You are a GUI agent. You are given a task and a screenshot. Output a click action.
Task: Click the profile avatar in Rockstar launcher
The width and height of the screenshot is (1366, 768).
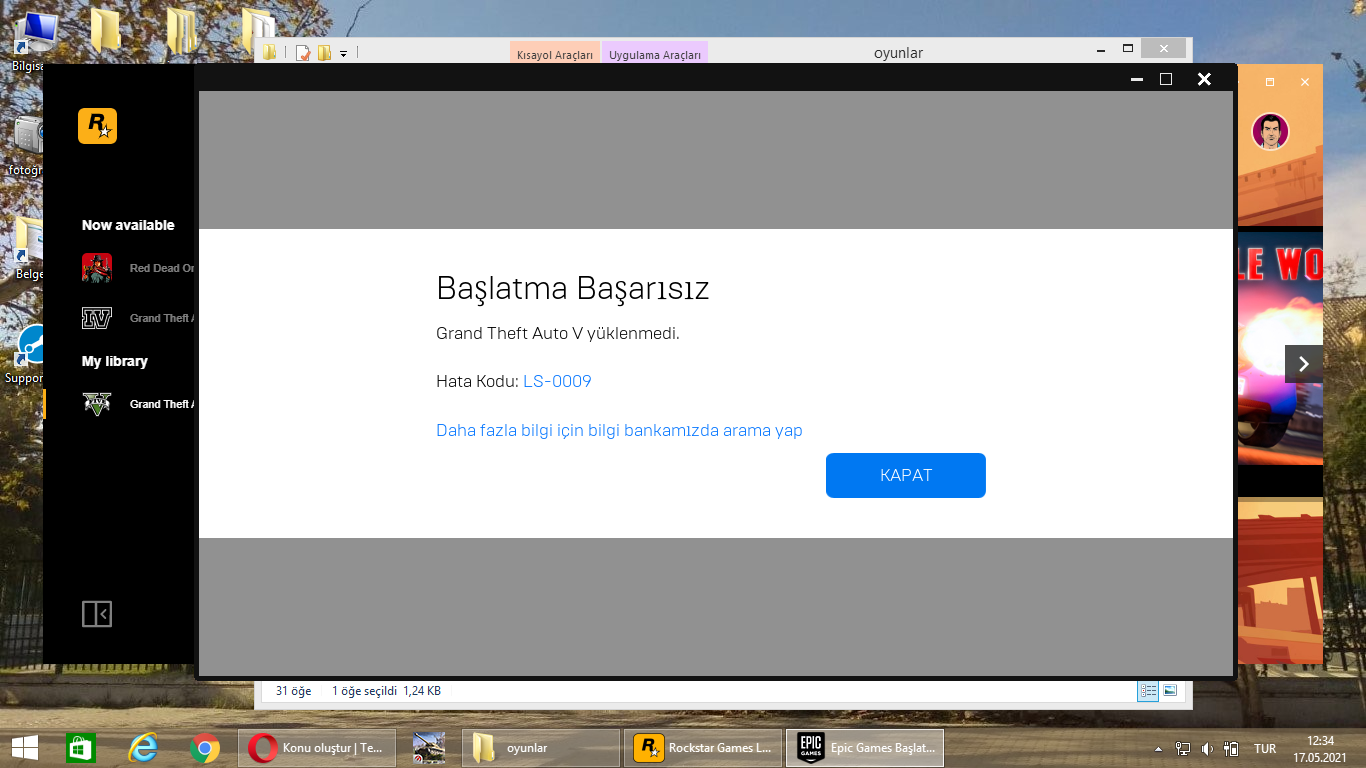[x=1270, y=131]
